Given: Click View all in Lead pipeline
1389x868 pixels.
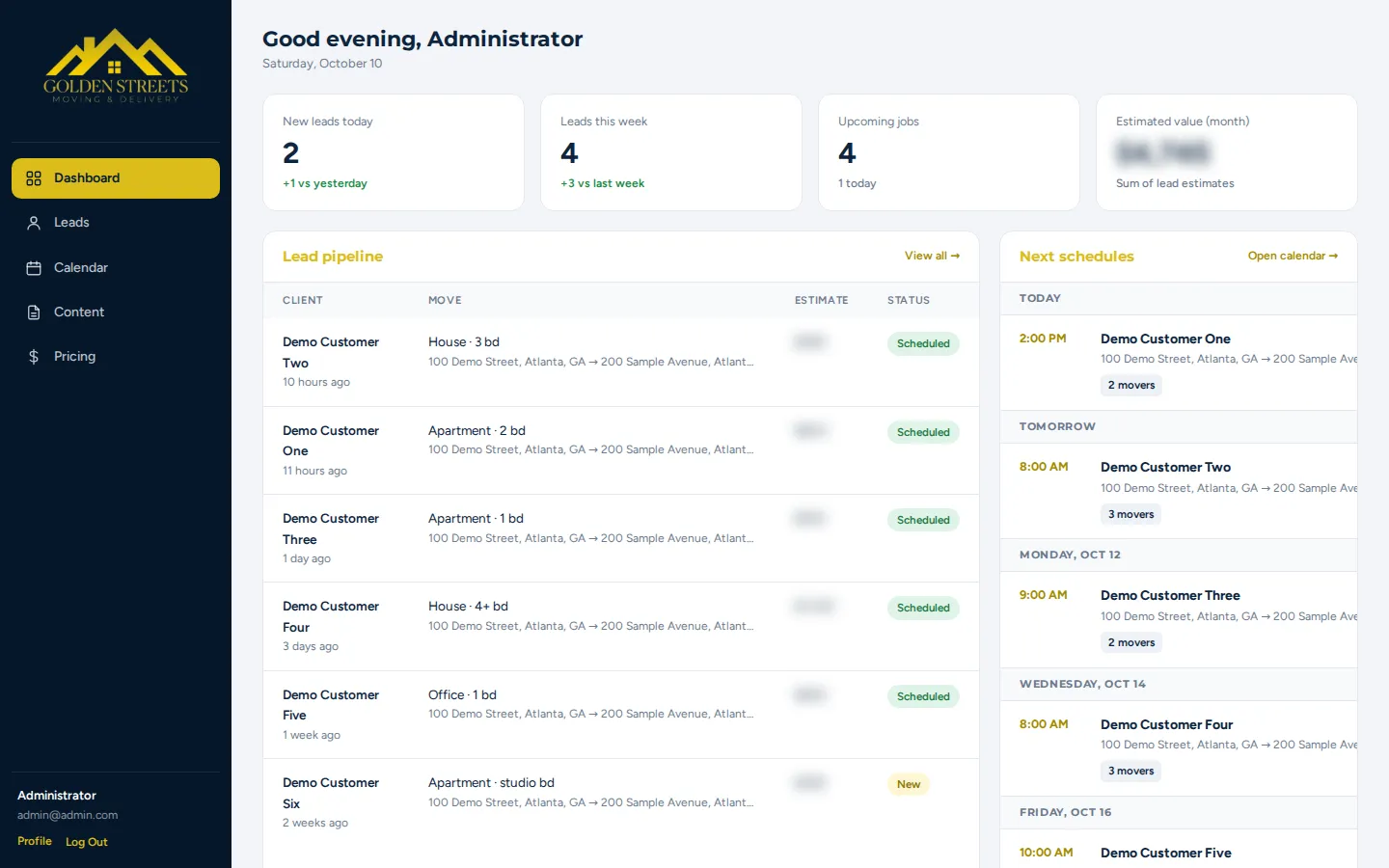Looking at the screenshot, I should (x=932, y=256).
